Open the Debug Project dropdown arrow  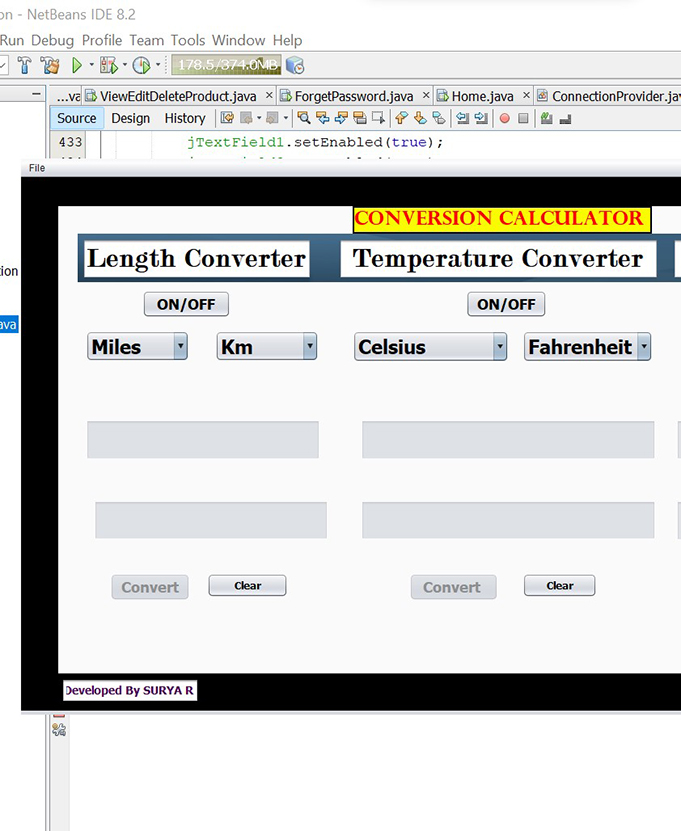[125, 65]
